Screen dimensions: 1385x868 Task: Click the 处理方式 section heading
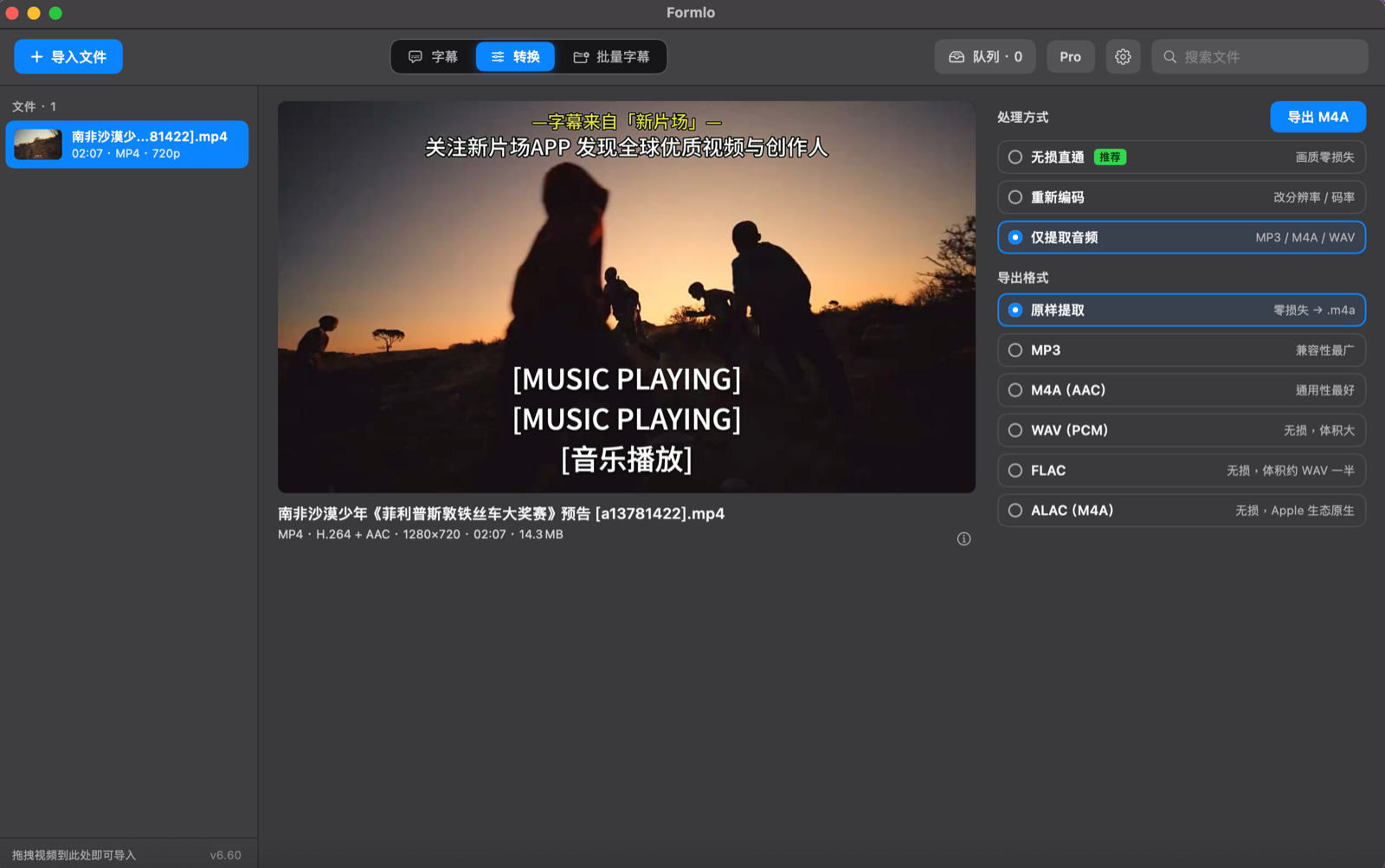[1023, 117]
